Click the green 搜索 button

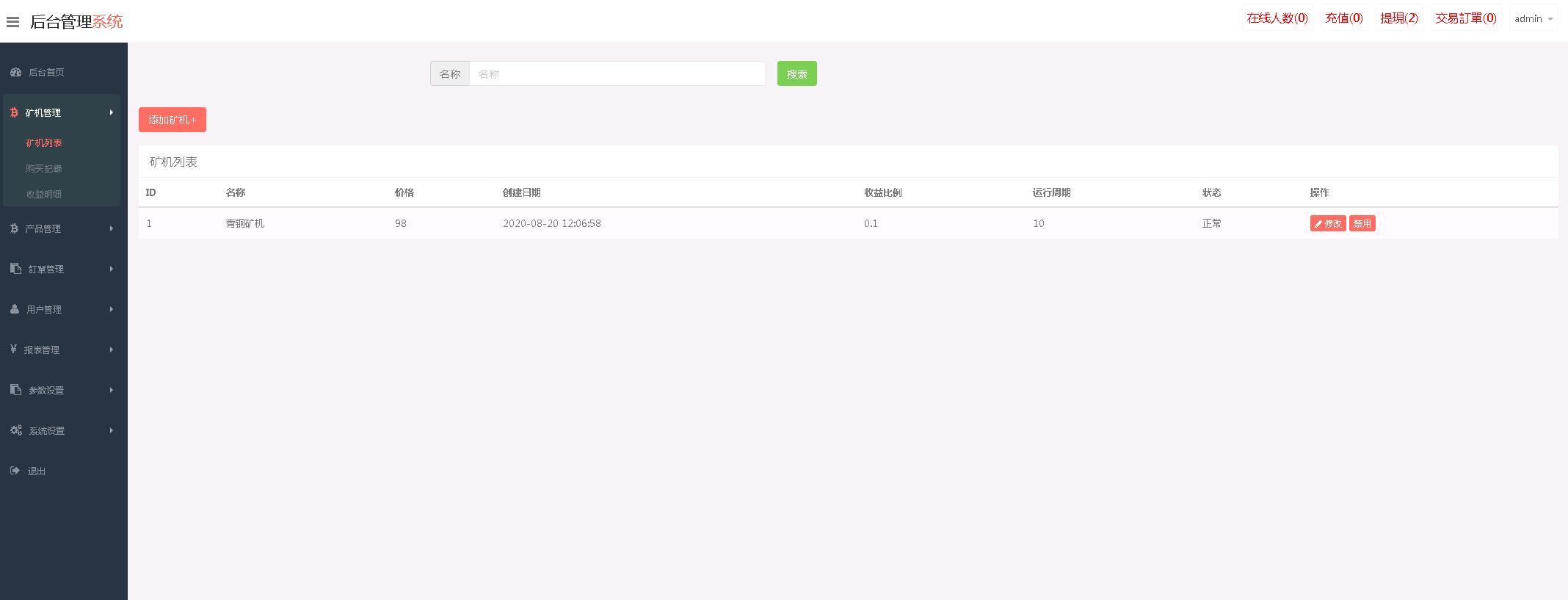click(797, 73)
